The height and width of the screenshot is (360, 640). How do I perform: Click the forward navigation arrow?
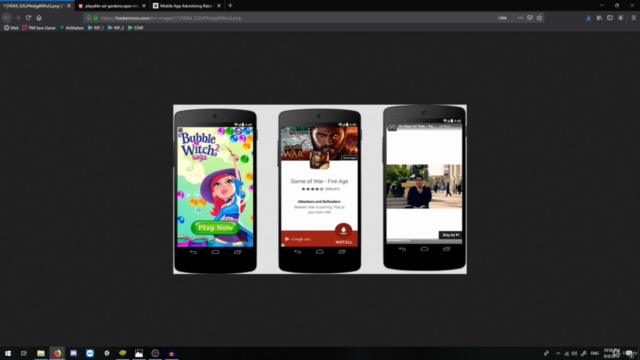[x=18, y=18]
